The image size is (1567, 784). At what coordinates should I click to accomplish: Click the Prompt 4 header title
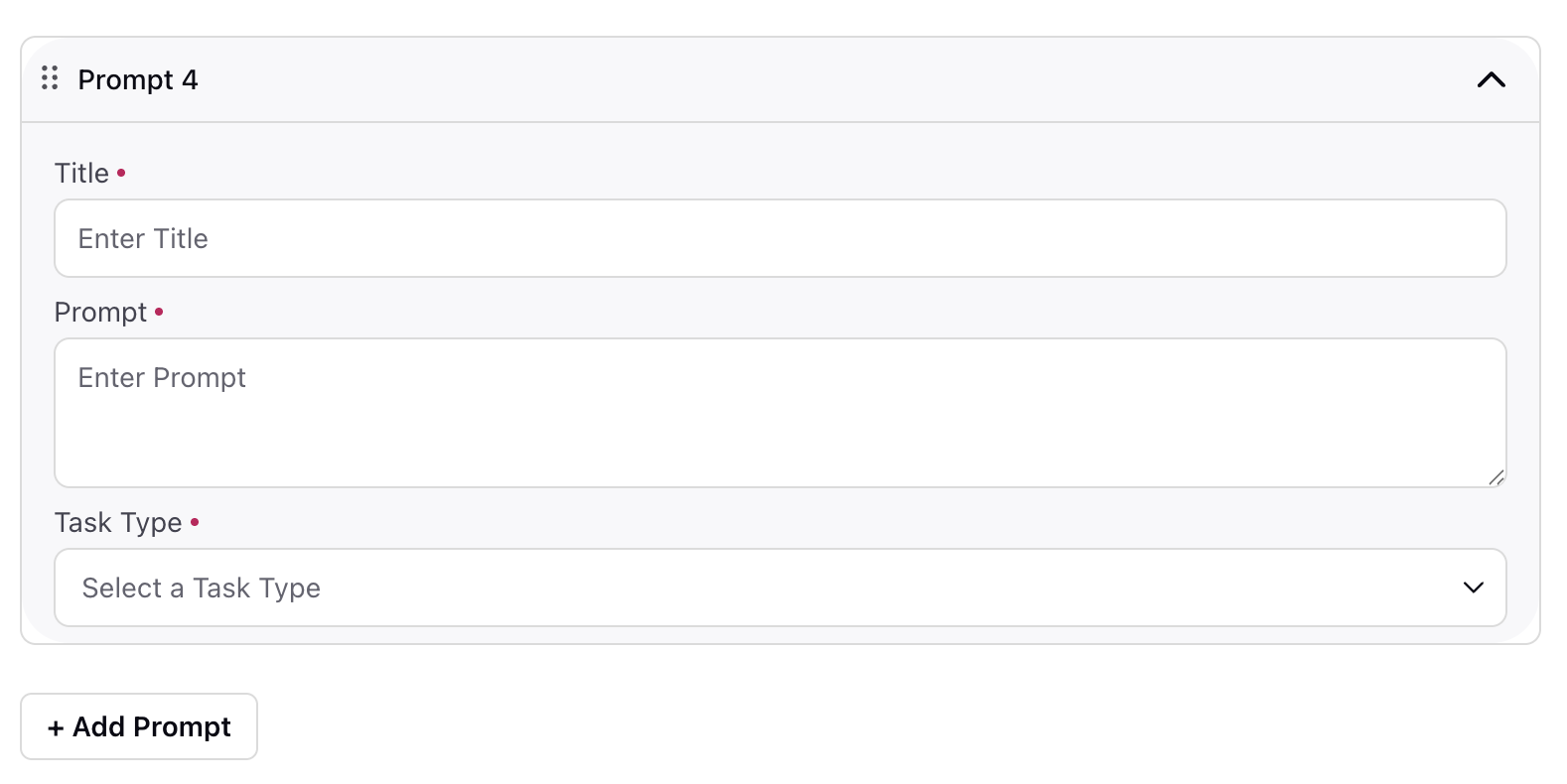(138, 79)
